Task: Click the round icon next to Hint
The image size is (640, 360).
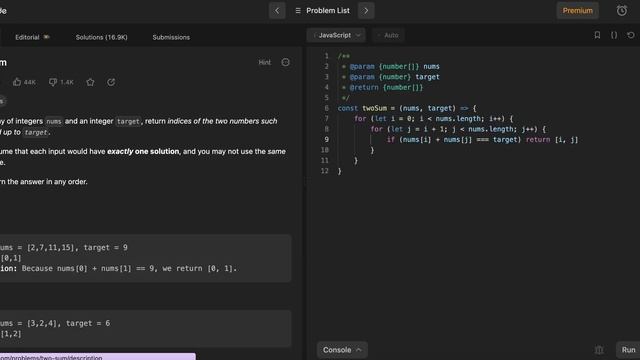Action: (x=285, y=62)
